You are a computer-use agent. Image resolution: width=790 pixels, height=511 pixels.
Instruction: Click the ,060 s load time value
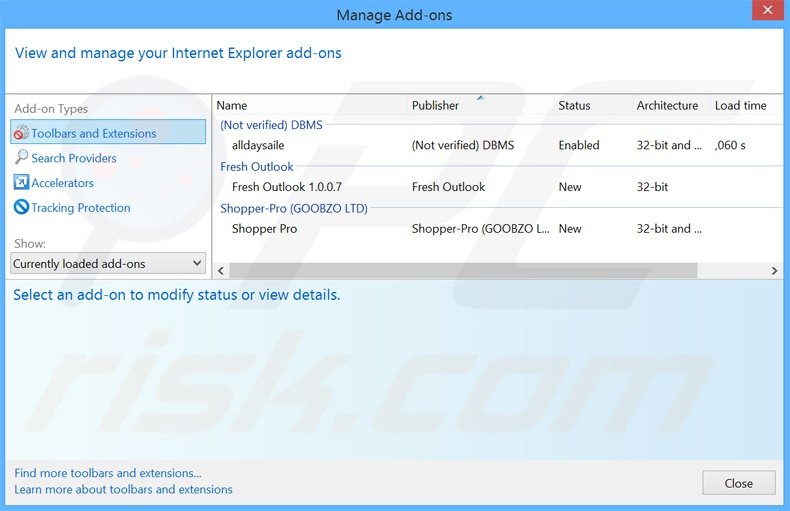point(730,145)
